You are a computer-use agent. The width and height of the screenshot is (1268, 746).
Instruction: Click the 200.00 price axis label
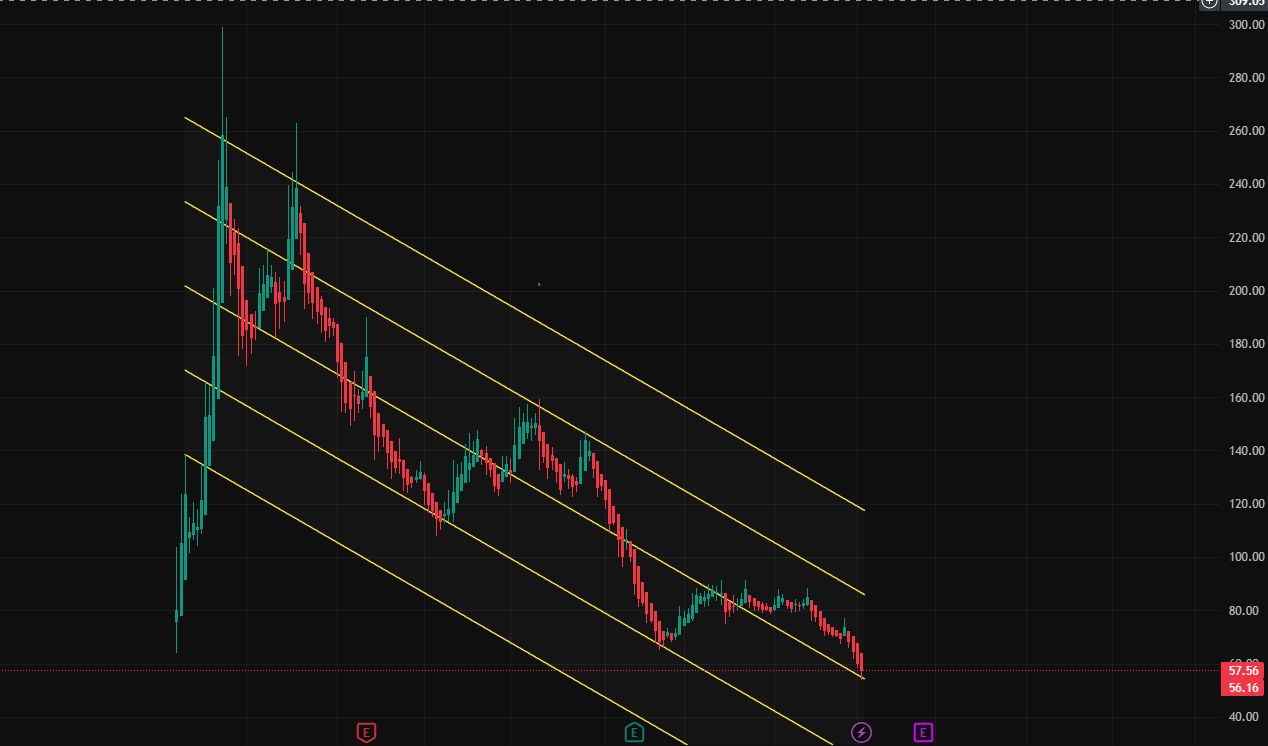pyautogui.click(x=1244, y=291)
